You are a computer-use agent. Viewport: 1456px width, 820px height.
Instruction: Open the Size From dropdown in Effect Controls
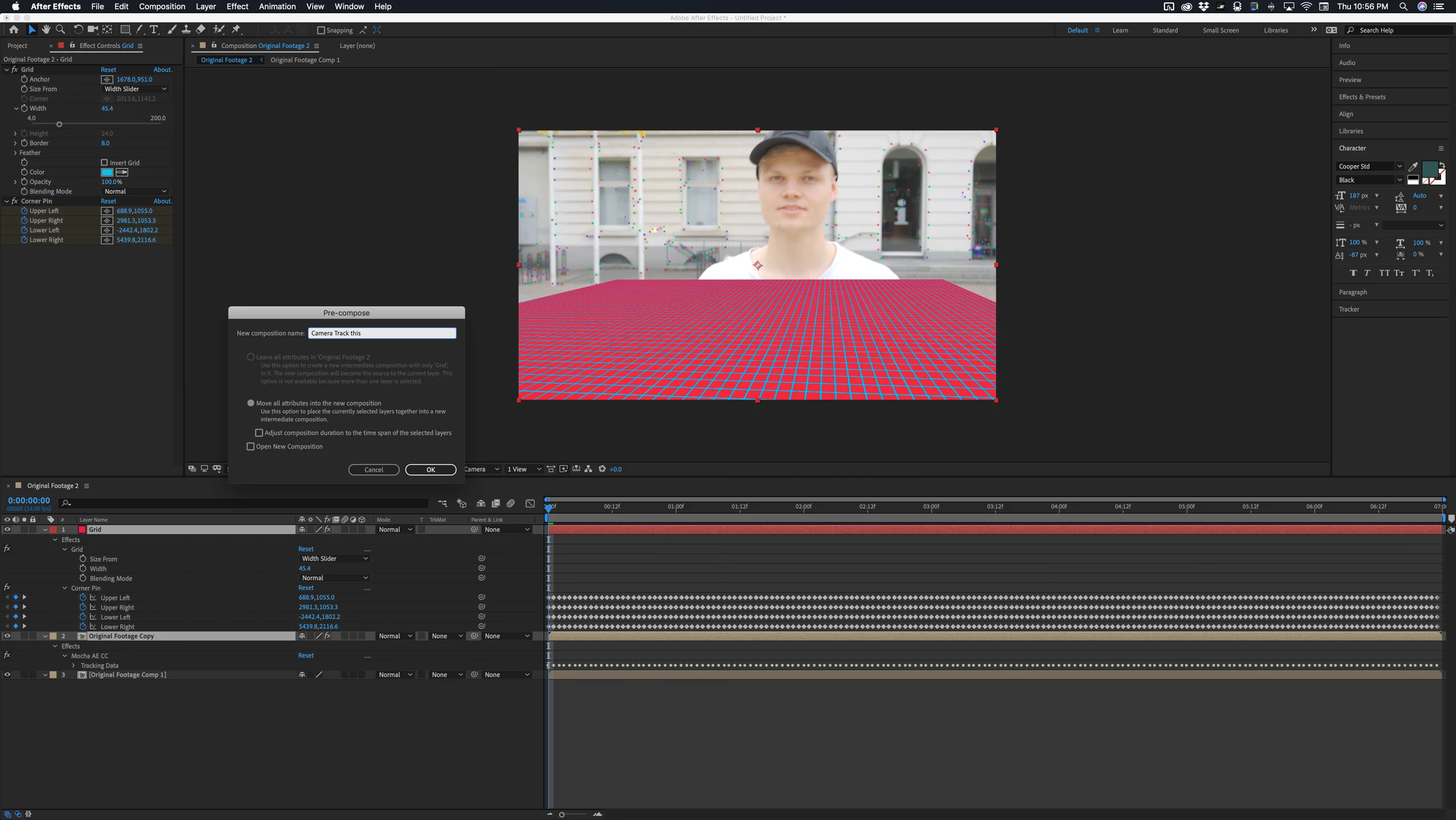[x=135, y=89]
